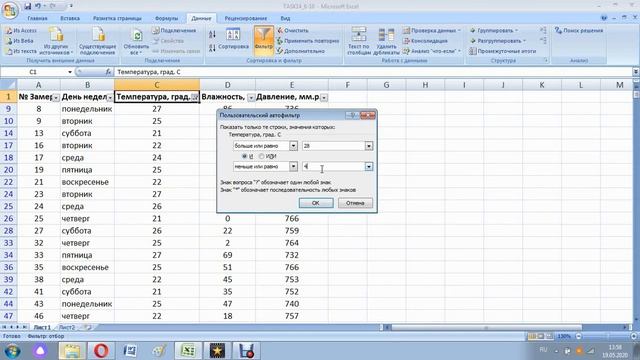Image resolution: width=640 pixels, height=360 pixels.
Task: Open the Excel help question mark icon
Action: pos(604,18)
